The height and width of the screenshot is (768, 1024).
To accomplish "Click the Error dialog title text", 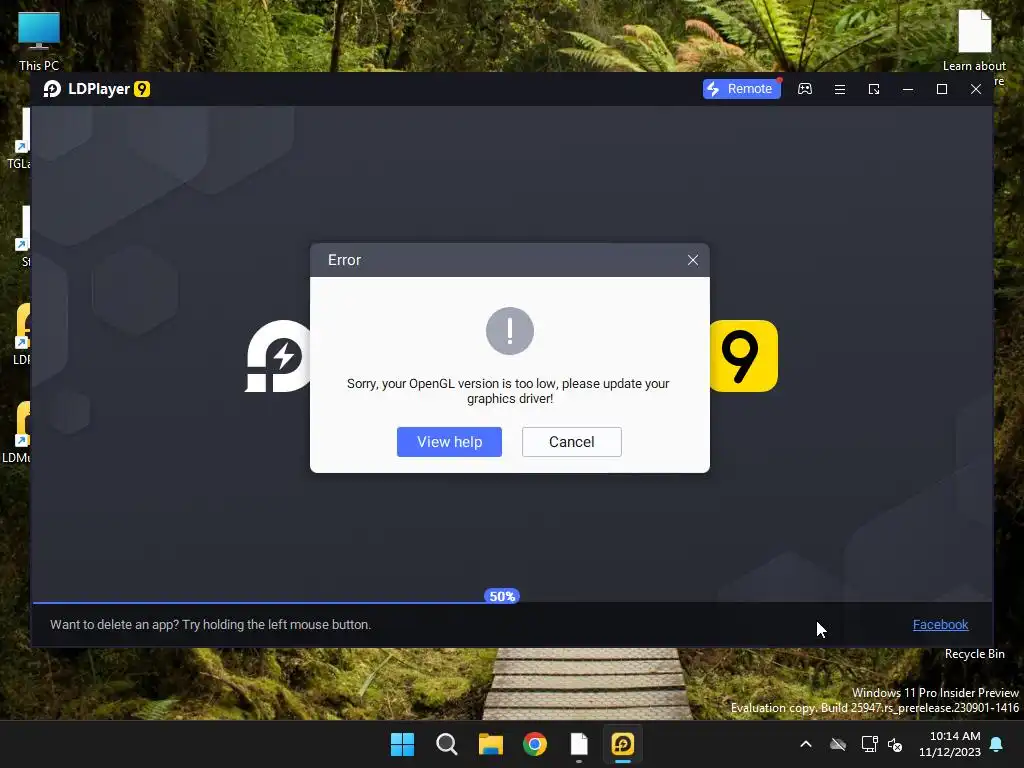I will (x=344, y=260).
